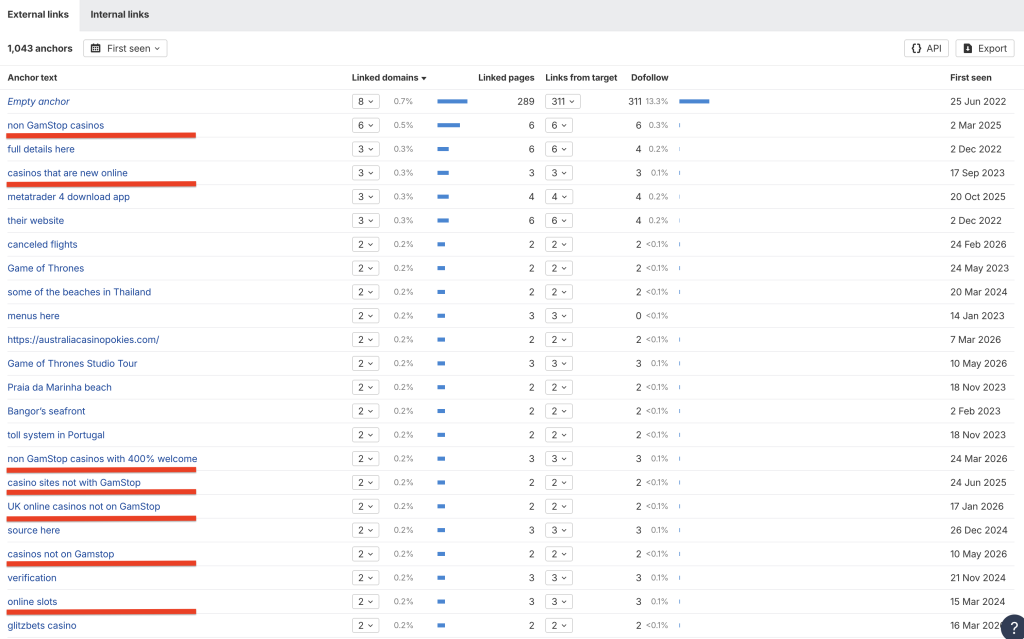This screenshot has height=639, width=1024.
Task: Expand linked domains for metatrader 4 download app
Action: [x=366, y=197]
